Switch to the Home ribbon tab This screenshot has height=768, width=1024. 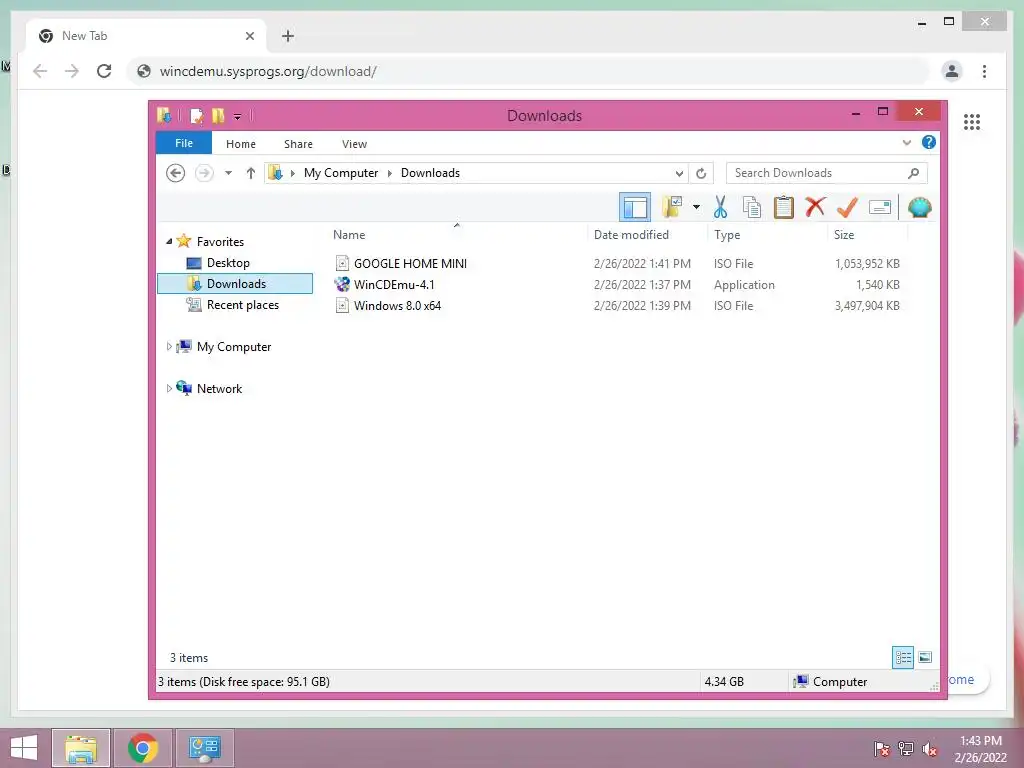[241, 144]
